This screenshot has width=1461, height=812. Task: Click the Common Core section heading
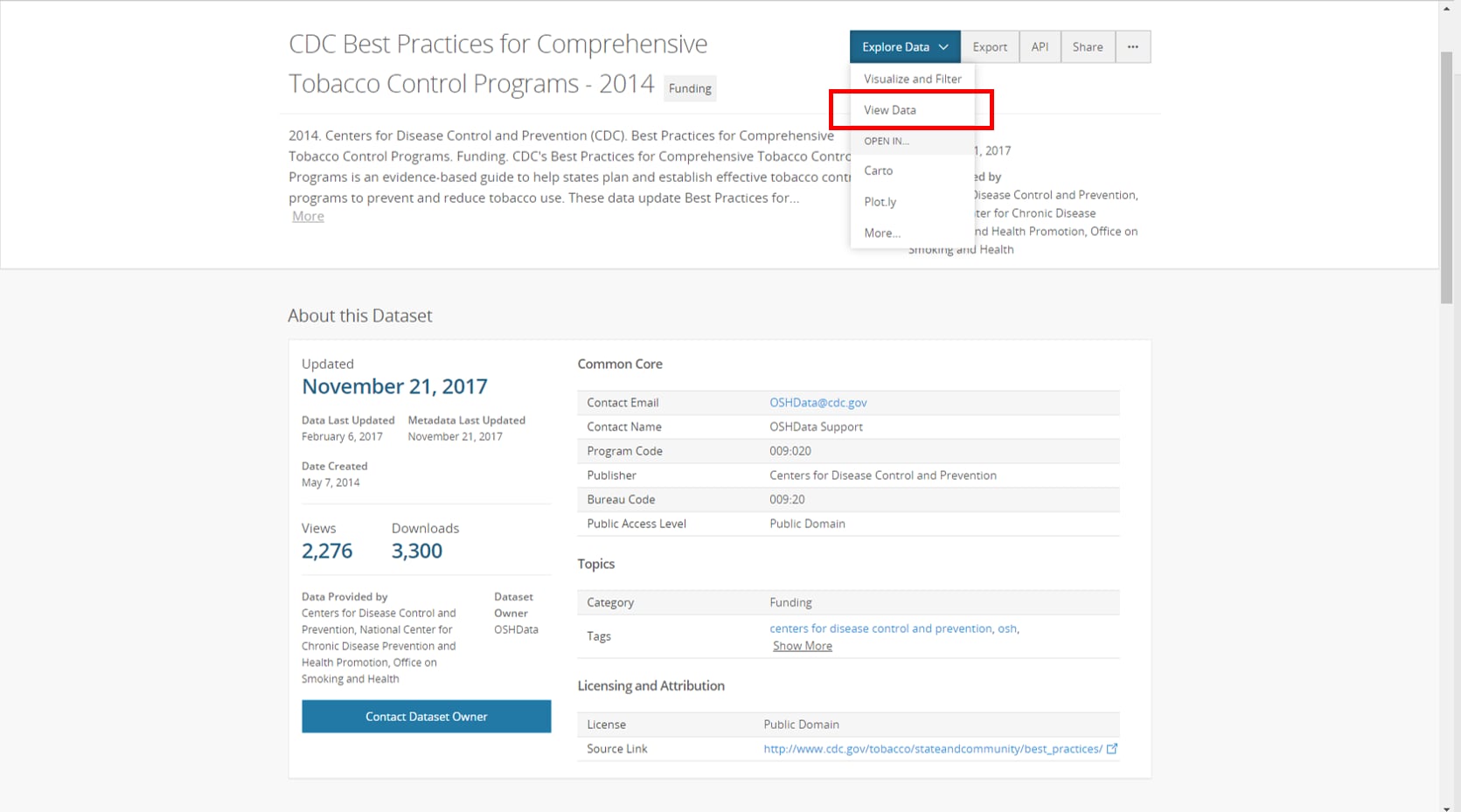(620, 364)
